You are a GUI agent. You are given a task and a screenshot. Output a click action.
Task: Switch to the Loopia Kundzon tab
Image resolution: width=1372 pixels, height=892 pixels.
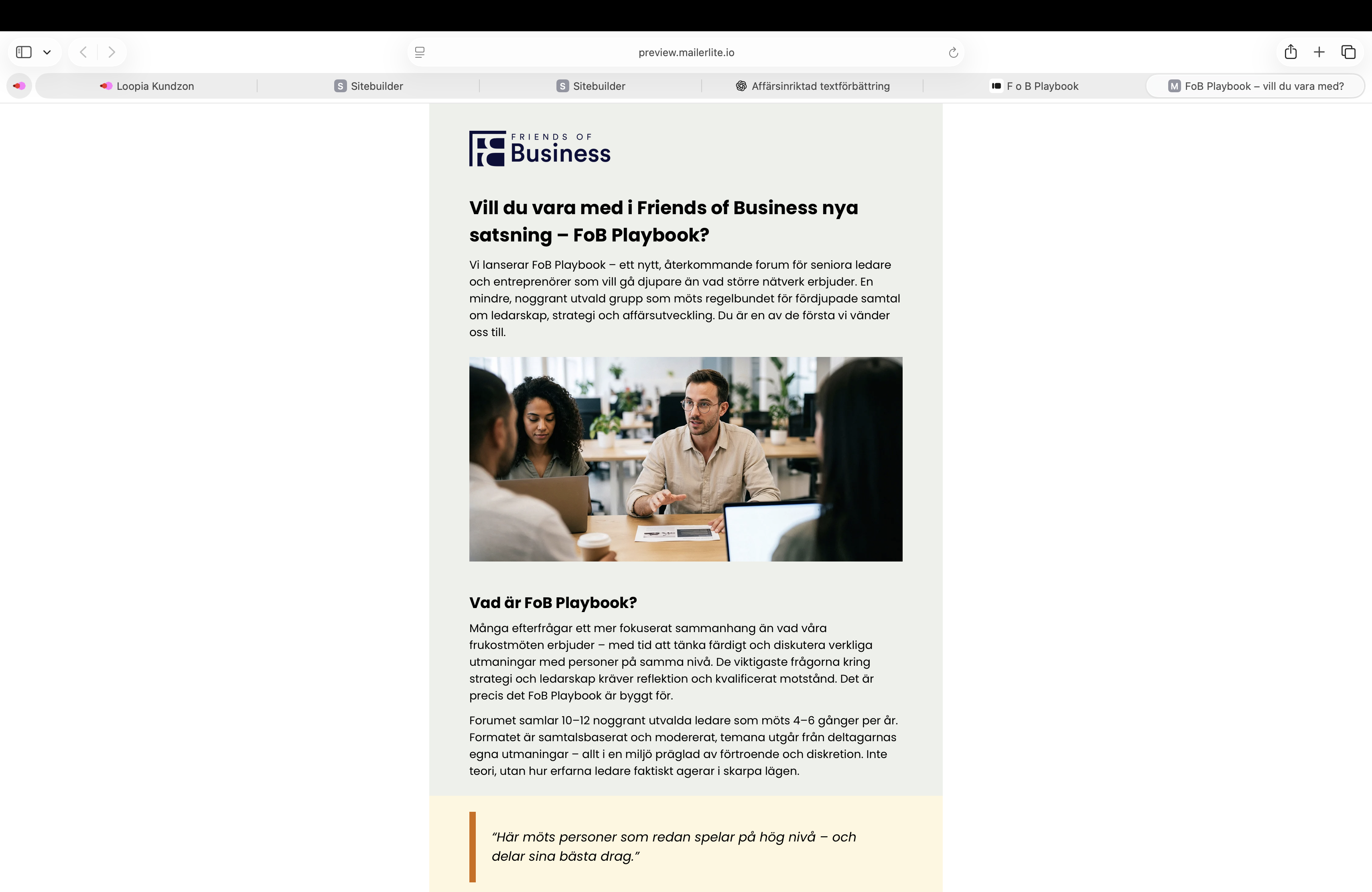(146, 86)
